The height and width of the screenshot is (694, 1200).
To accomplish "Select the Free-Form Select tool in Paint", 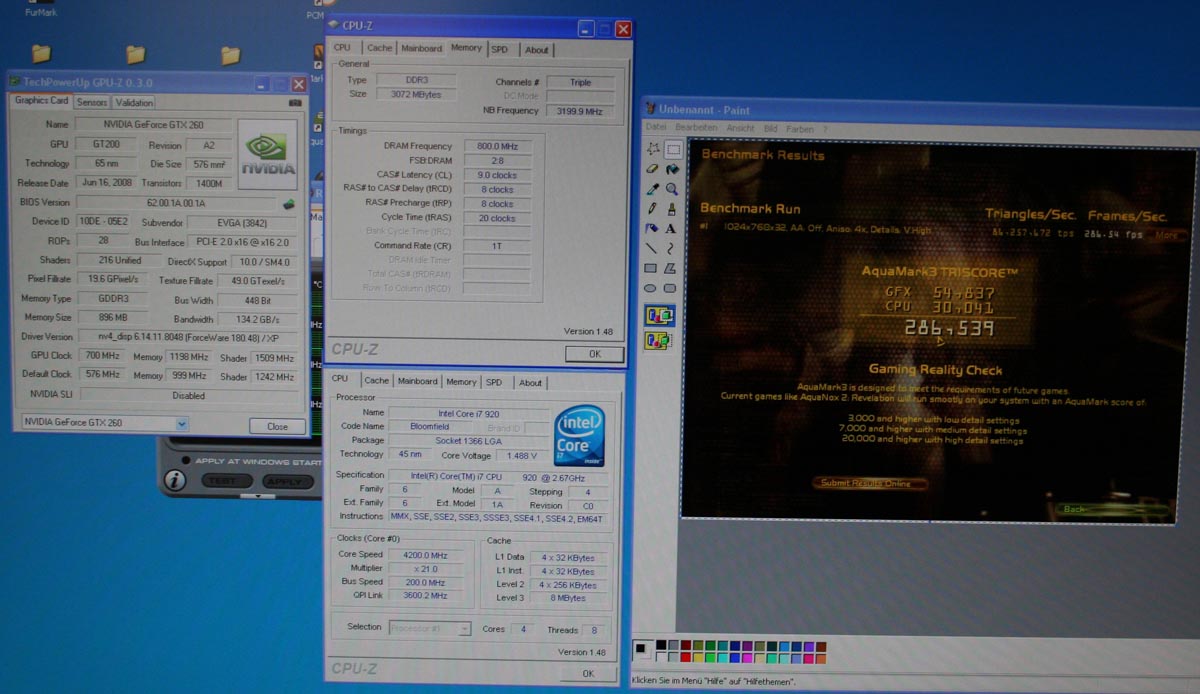I will point(653,149).
